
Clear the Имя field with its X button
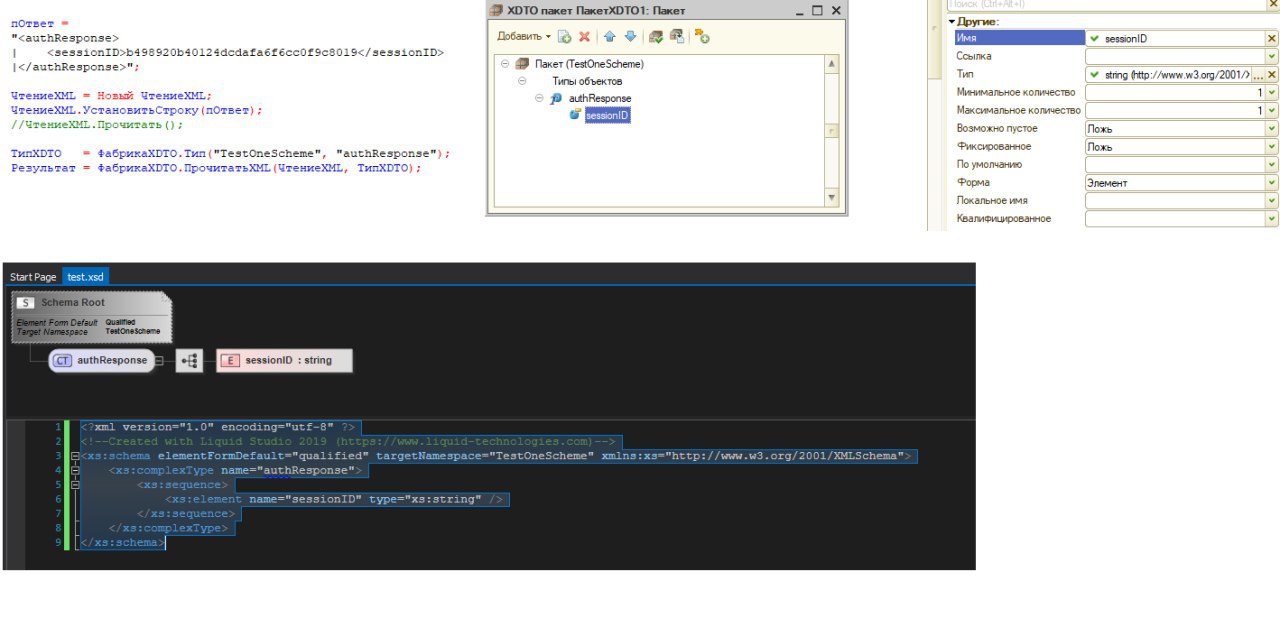1272,38
